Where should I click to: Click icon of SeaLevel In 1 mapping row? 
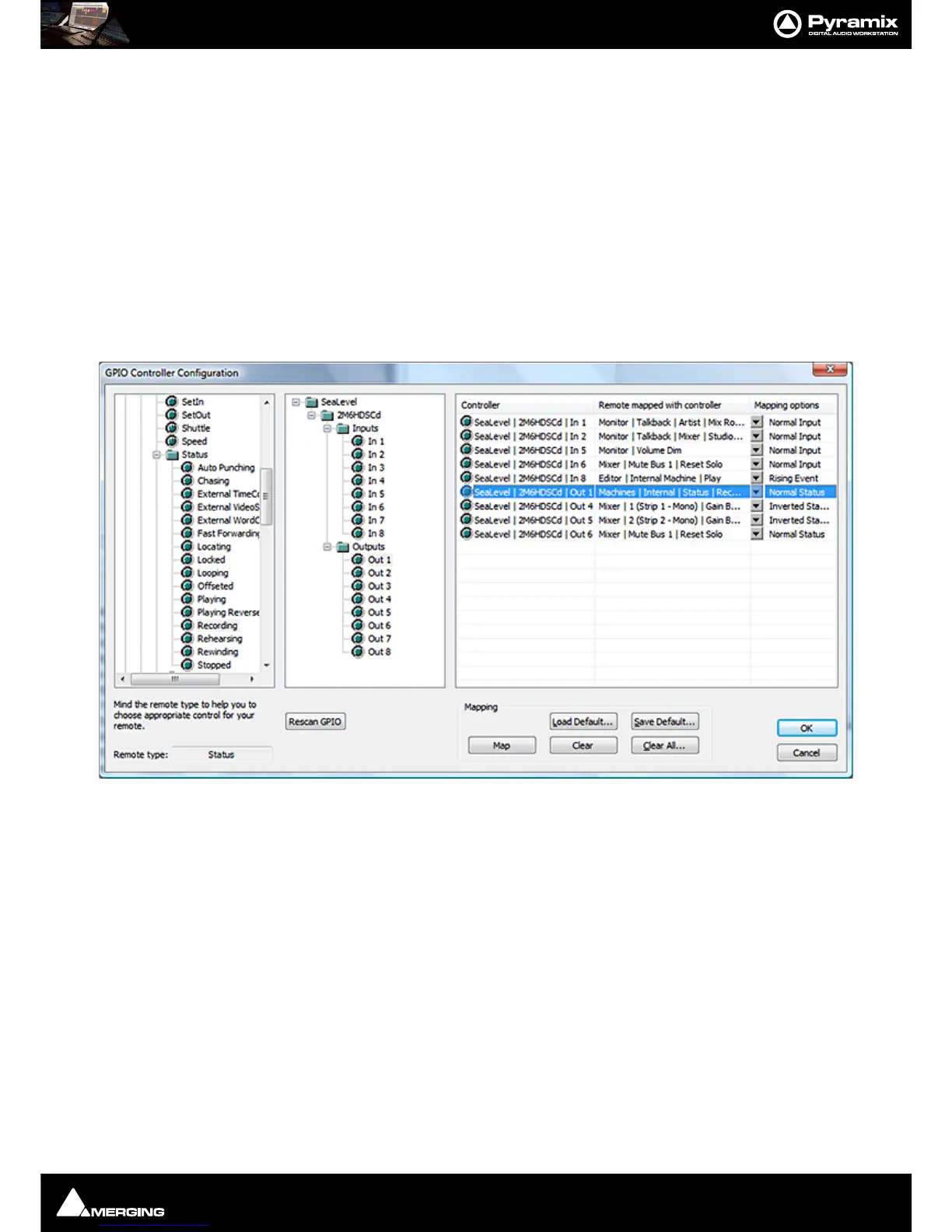467,422
